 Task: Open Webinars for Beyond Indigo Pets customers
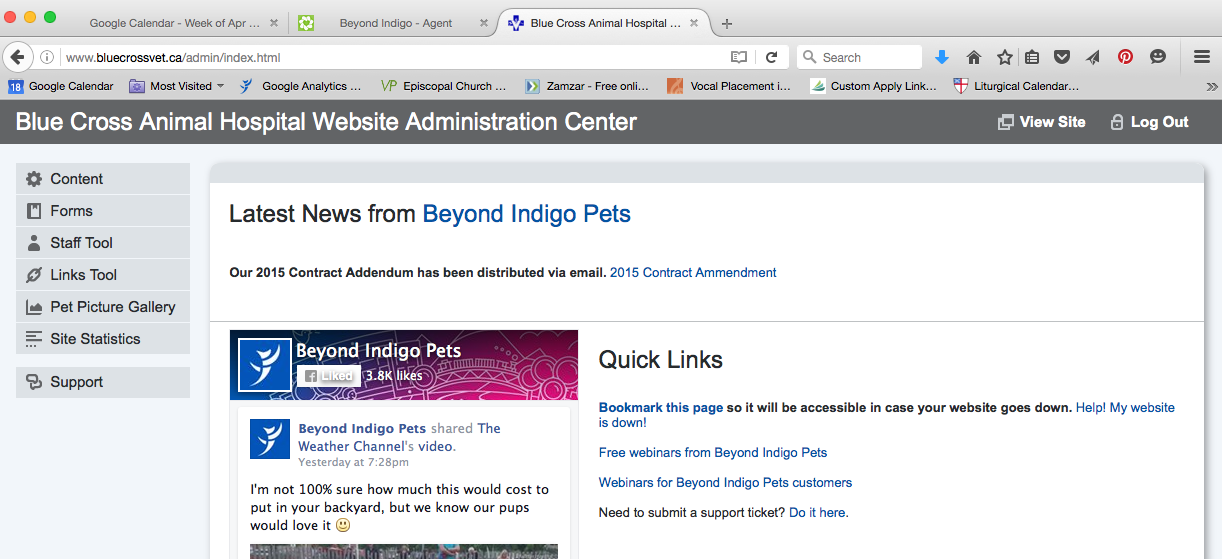pos(725,482)
